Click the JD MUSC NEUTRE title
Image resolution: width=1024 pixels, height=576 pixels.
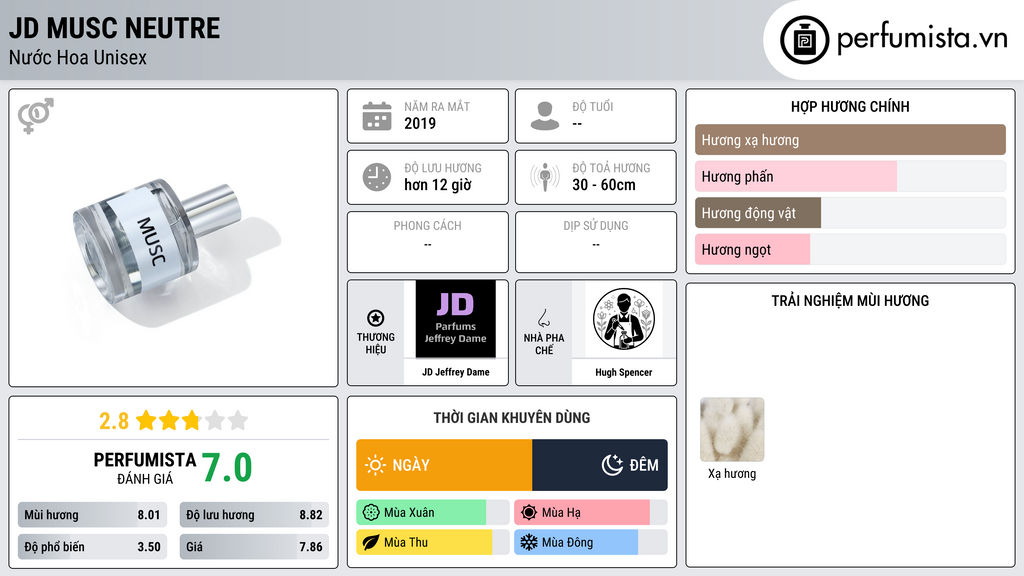114,28
